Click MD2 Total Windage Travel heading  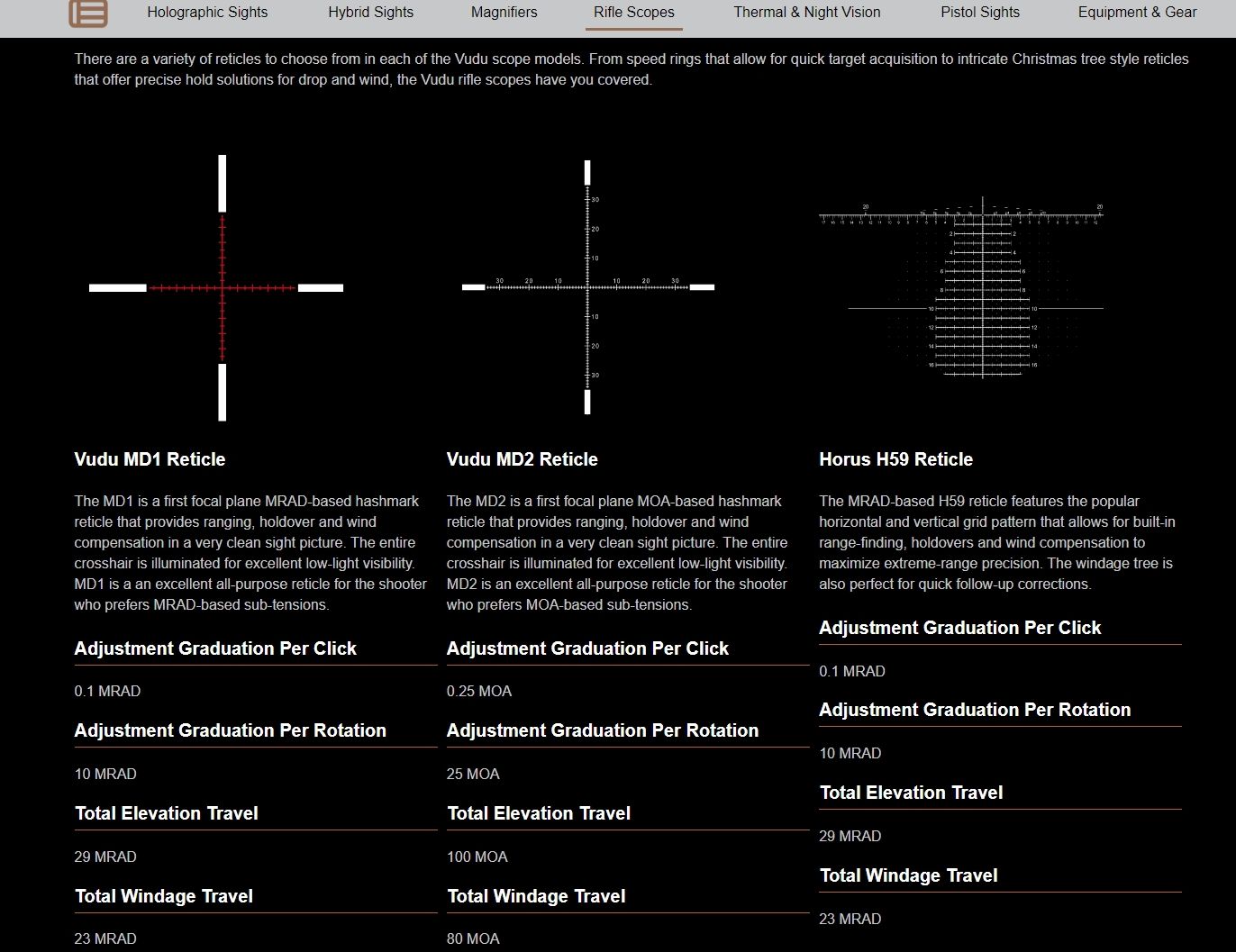536,896
